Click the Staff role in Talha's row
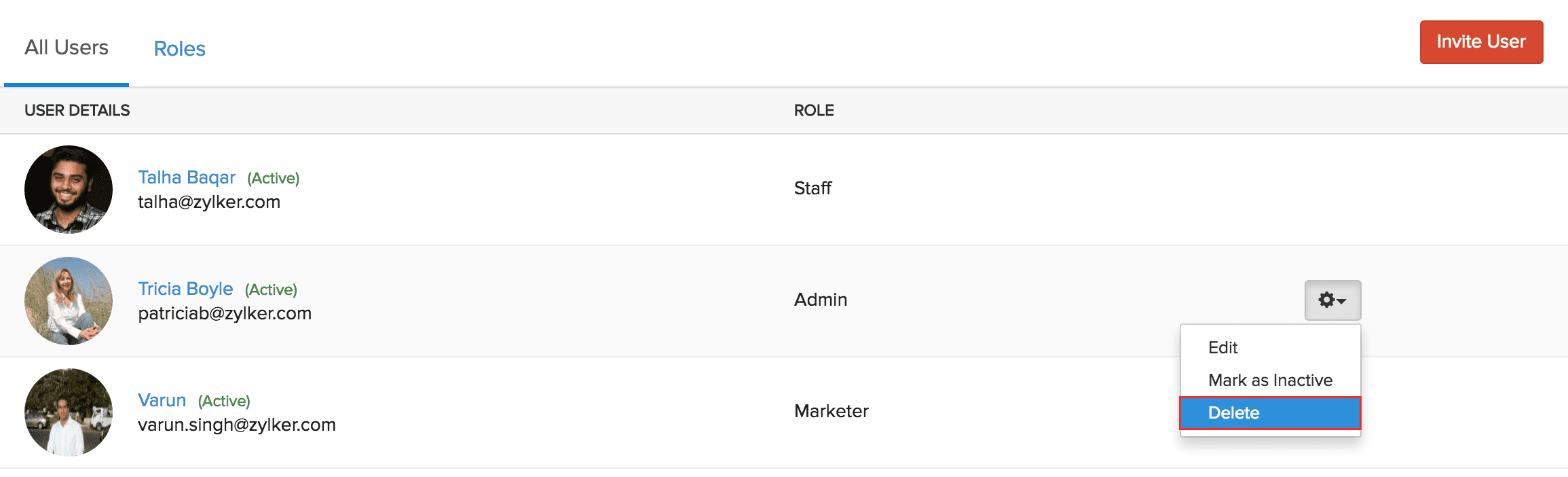This screenshot has height=477, width=1568. point(813,188)
